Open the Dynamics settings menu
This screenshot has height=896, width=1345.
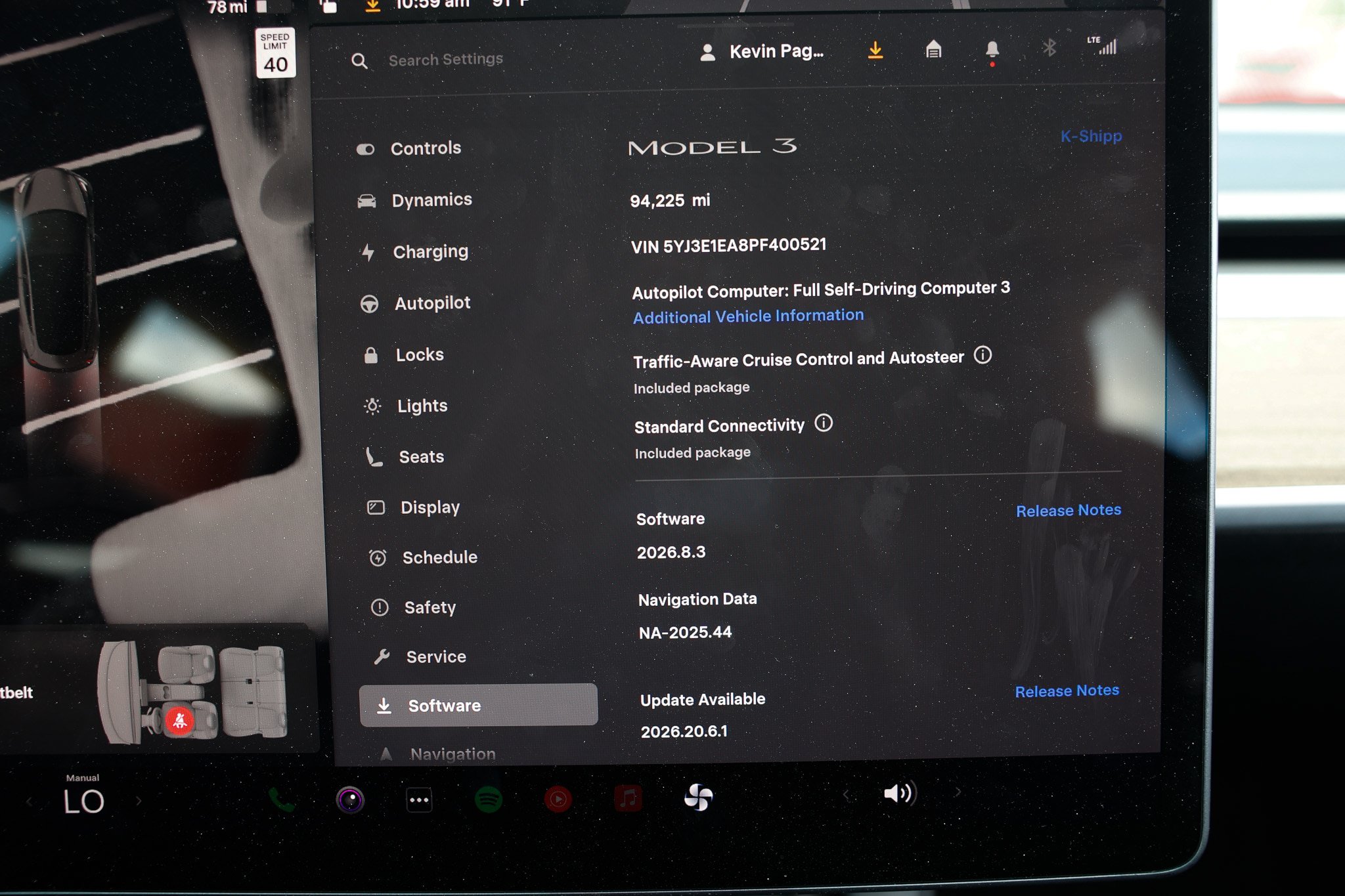[415, 200]
